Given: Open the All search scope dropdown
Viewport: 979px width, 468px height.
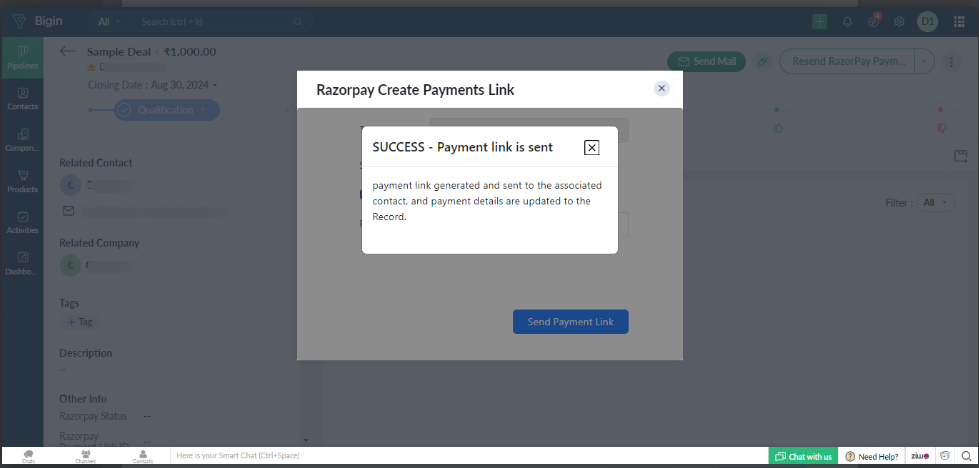Looking at the screenshot, I should tap(109, 22).
